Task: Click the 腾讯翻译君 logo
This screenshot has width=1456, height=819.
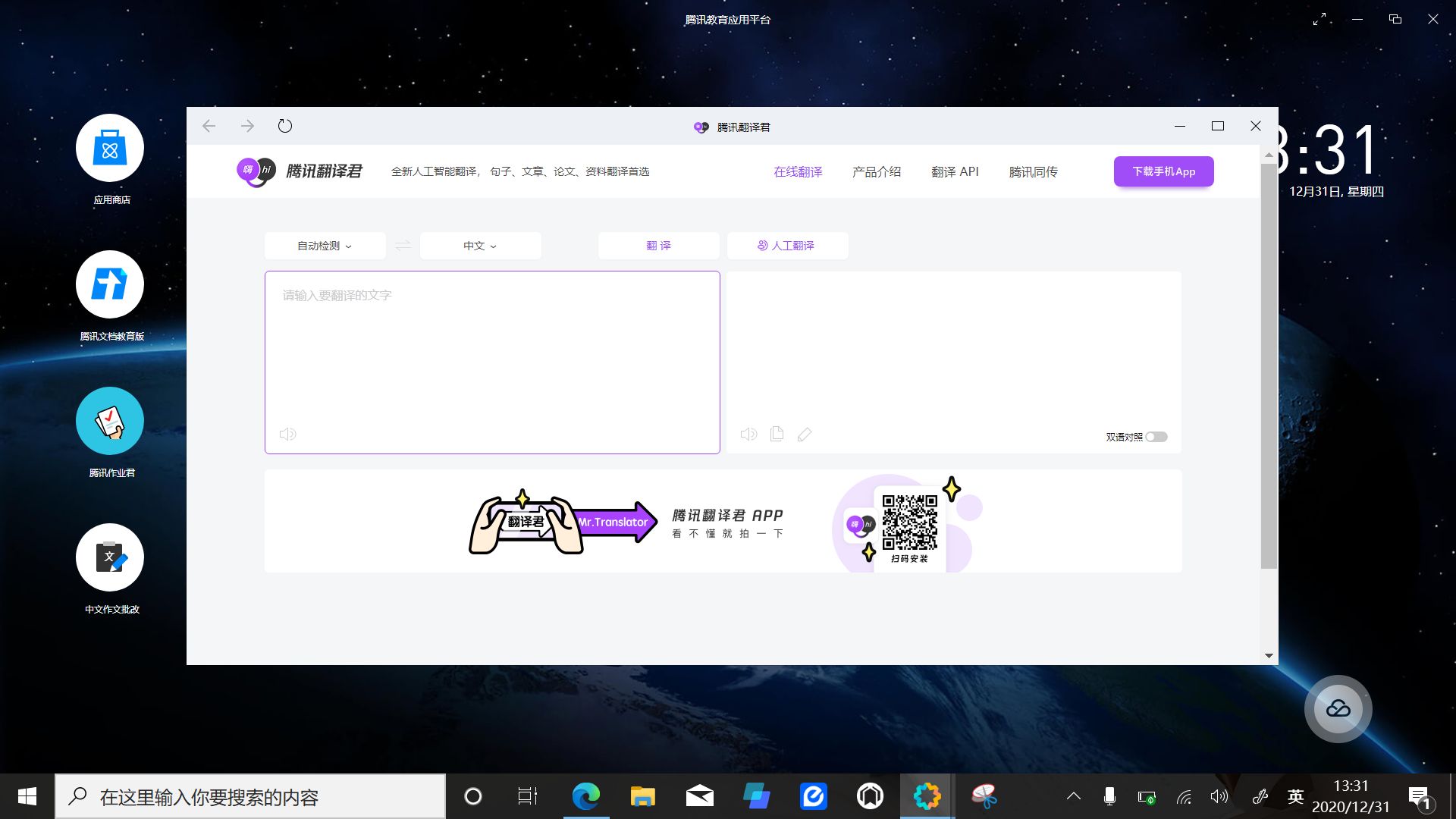Action: (300, 171)
